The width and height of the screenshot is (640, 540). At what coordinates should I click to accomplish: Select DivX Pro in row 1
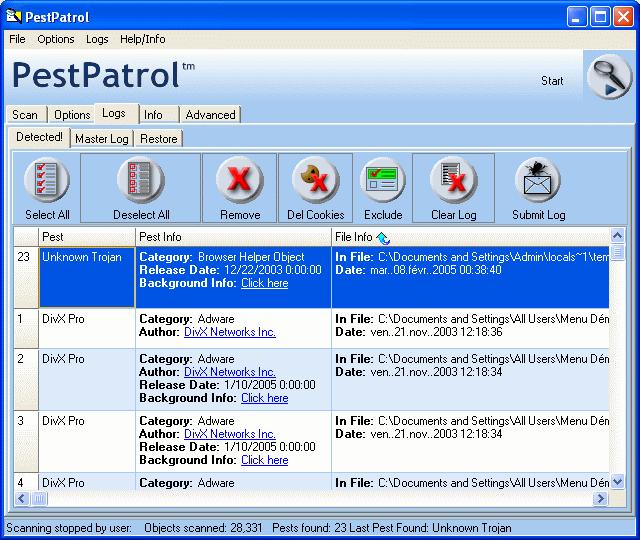click(x=63, y=319)
